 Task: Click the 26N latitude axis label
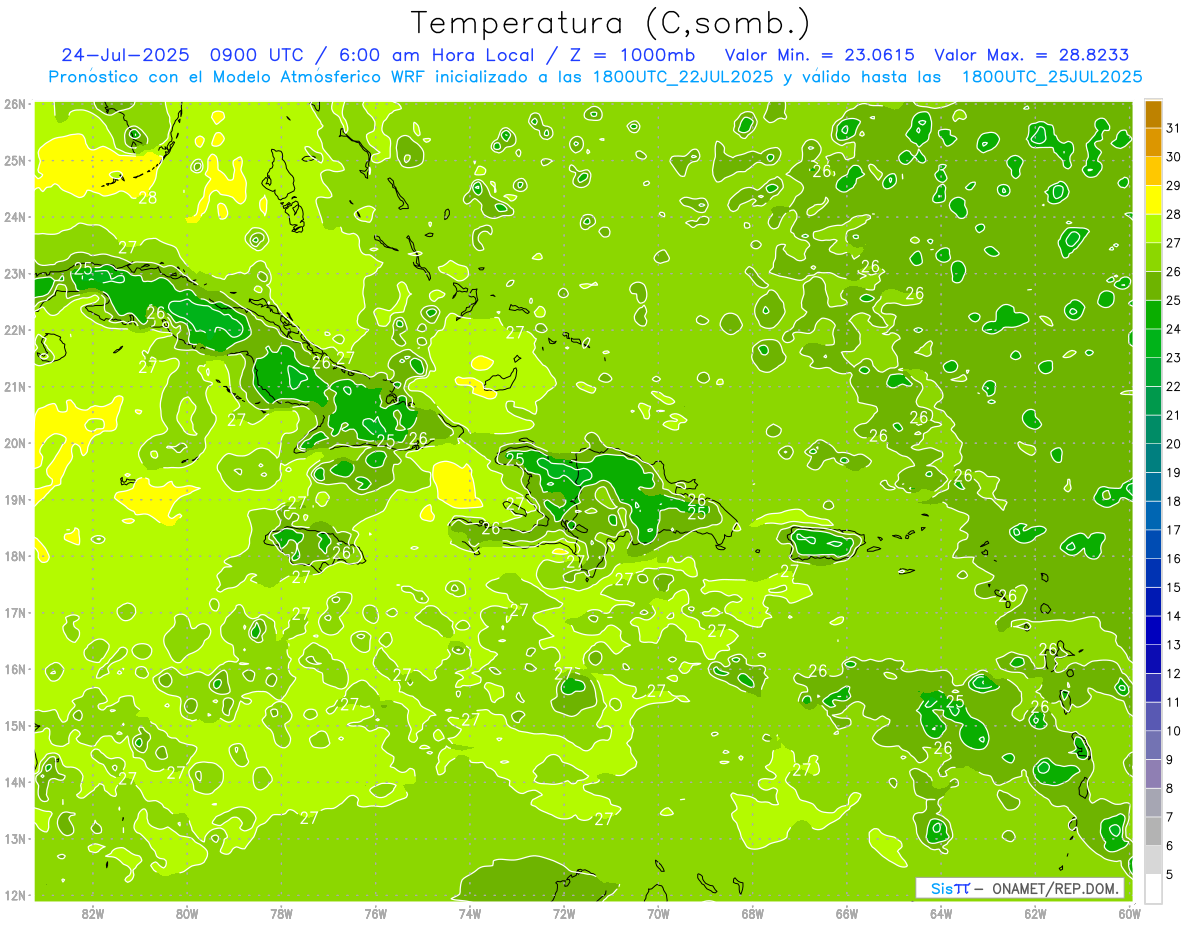tap(15, 104)
